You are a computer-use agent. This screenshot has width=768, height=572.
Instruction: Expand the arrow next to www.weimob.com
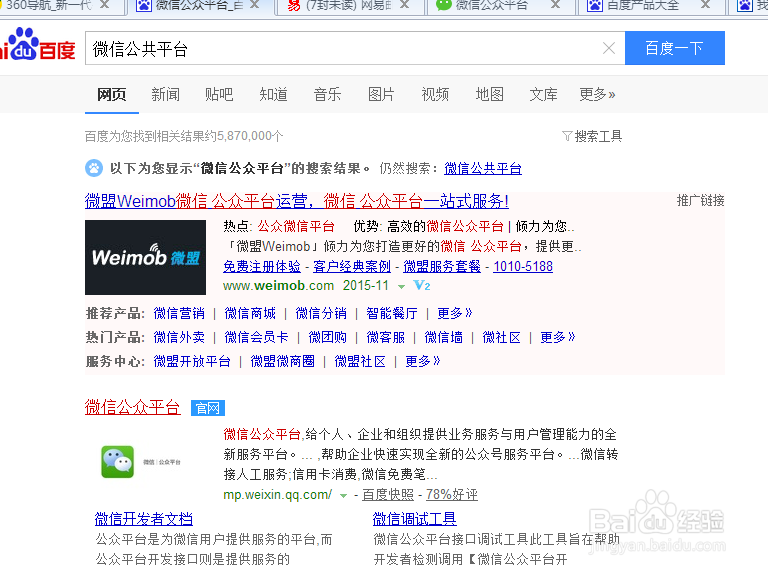[402, 286]
